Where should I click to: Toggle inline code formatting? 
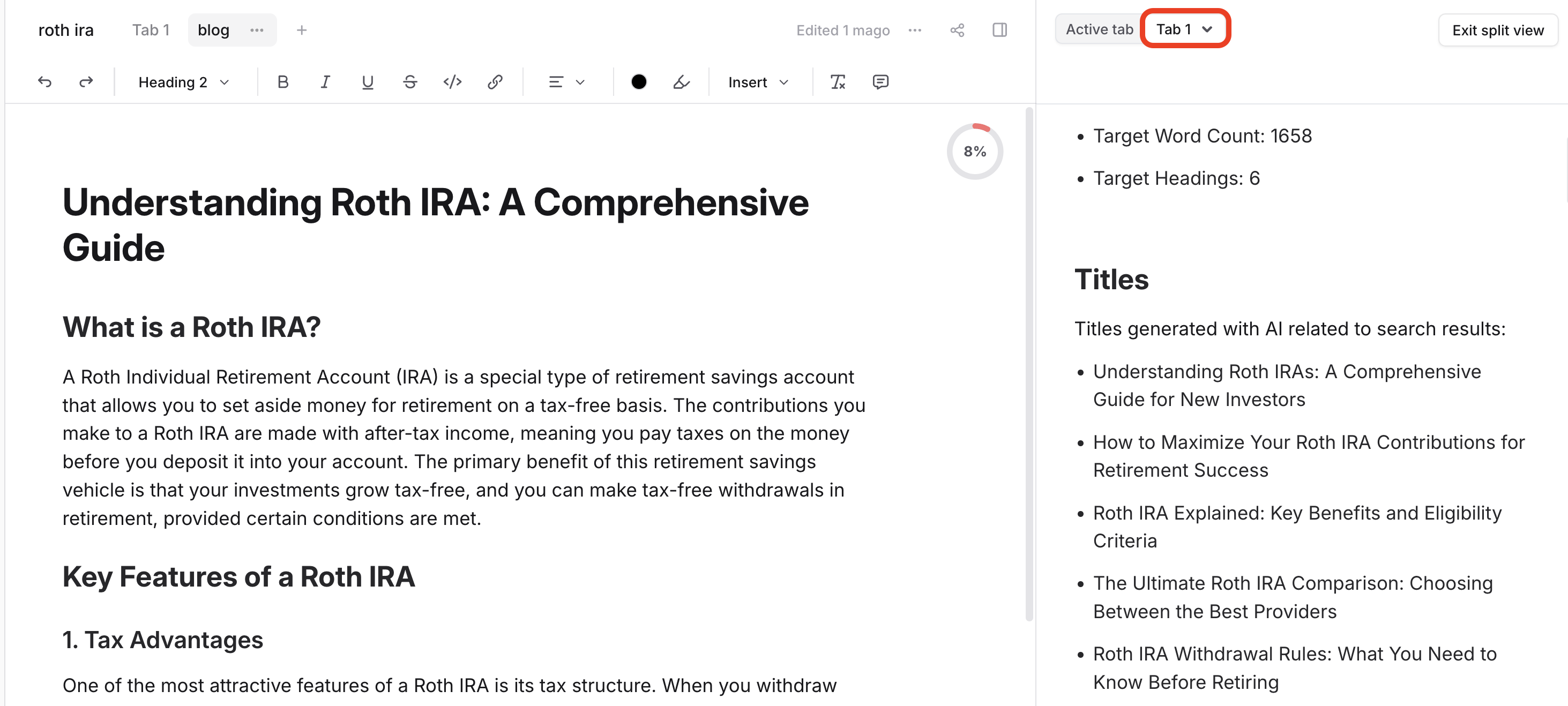click(x=452, y=82)
